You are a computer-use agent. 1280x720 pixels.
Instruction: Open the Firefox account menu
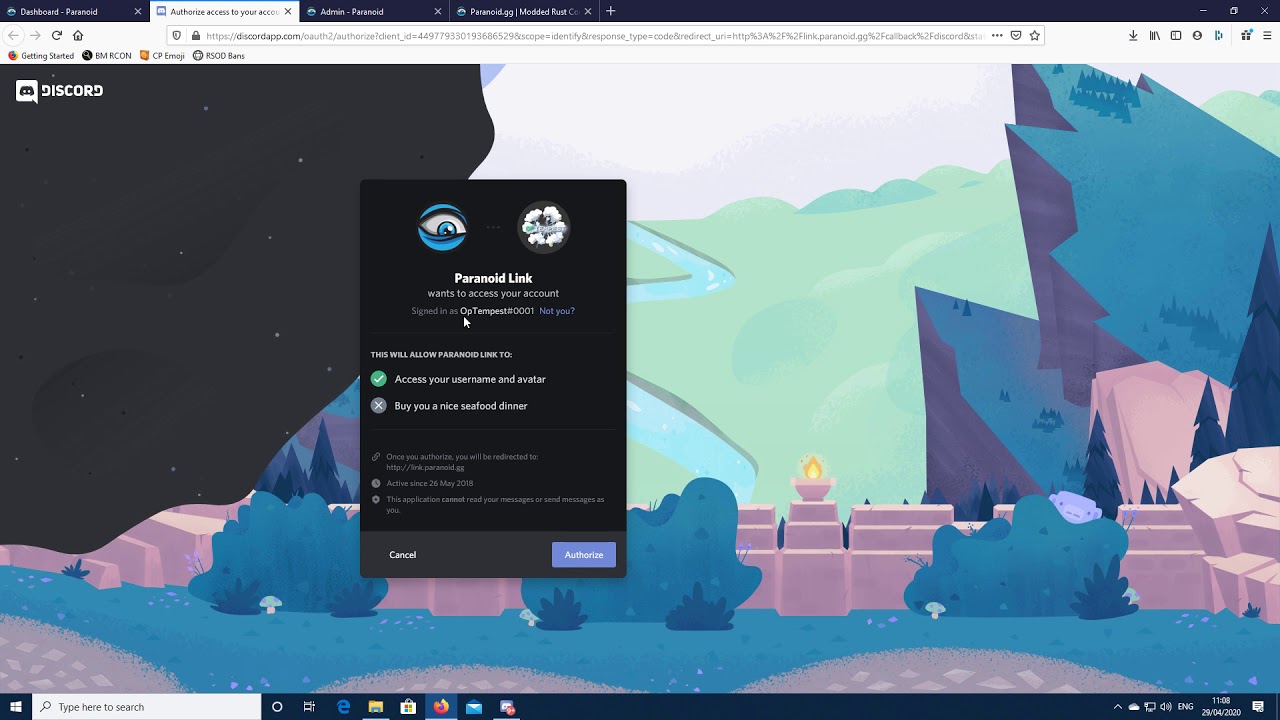(1197, 35)
